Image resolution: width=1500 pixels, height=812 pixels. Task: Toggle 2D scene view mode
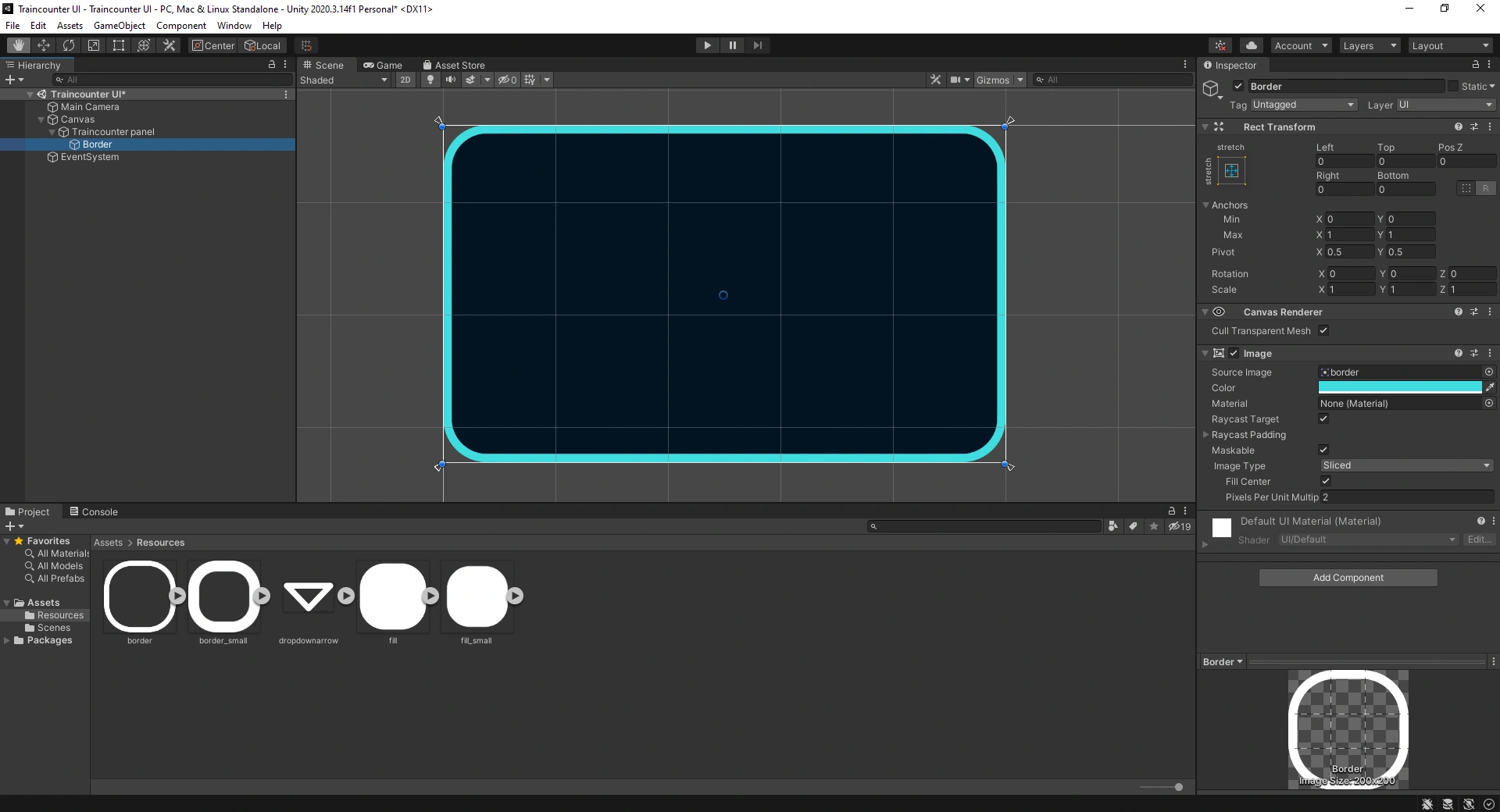(x=405, y=80)
